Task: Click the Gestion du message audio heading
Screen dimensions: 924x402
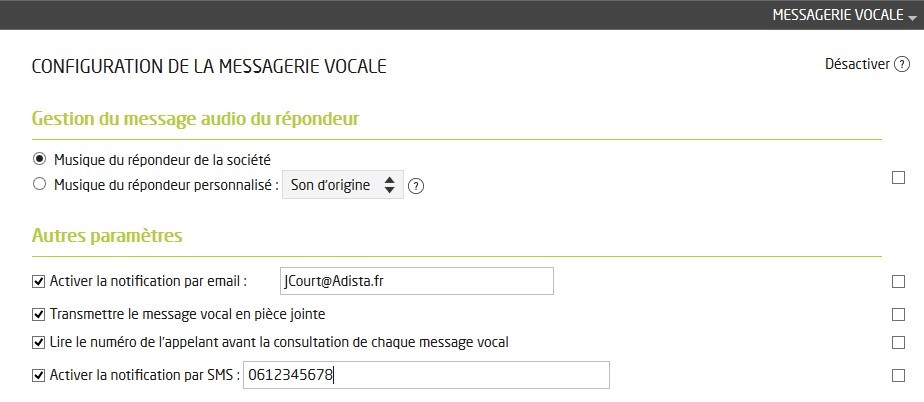Action: [x=195, y=119]
